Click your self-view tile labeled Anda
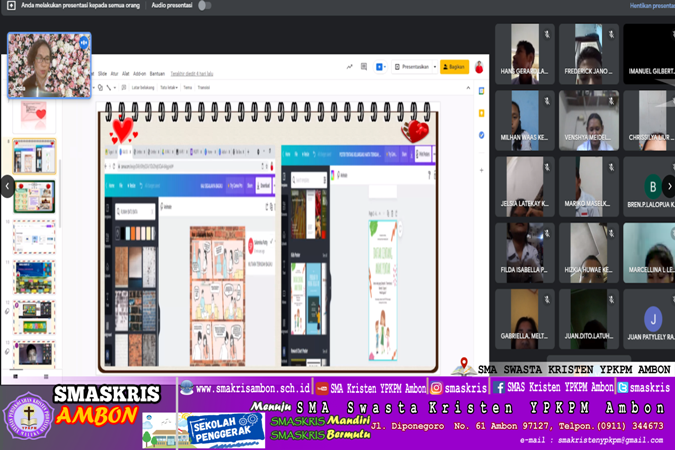This screenshot has height=450, width=675. coord(49,65)
